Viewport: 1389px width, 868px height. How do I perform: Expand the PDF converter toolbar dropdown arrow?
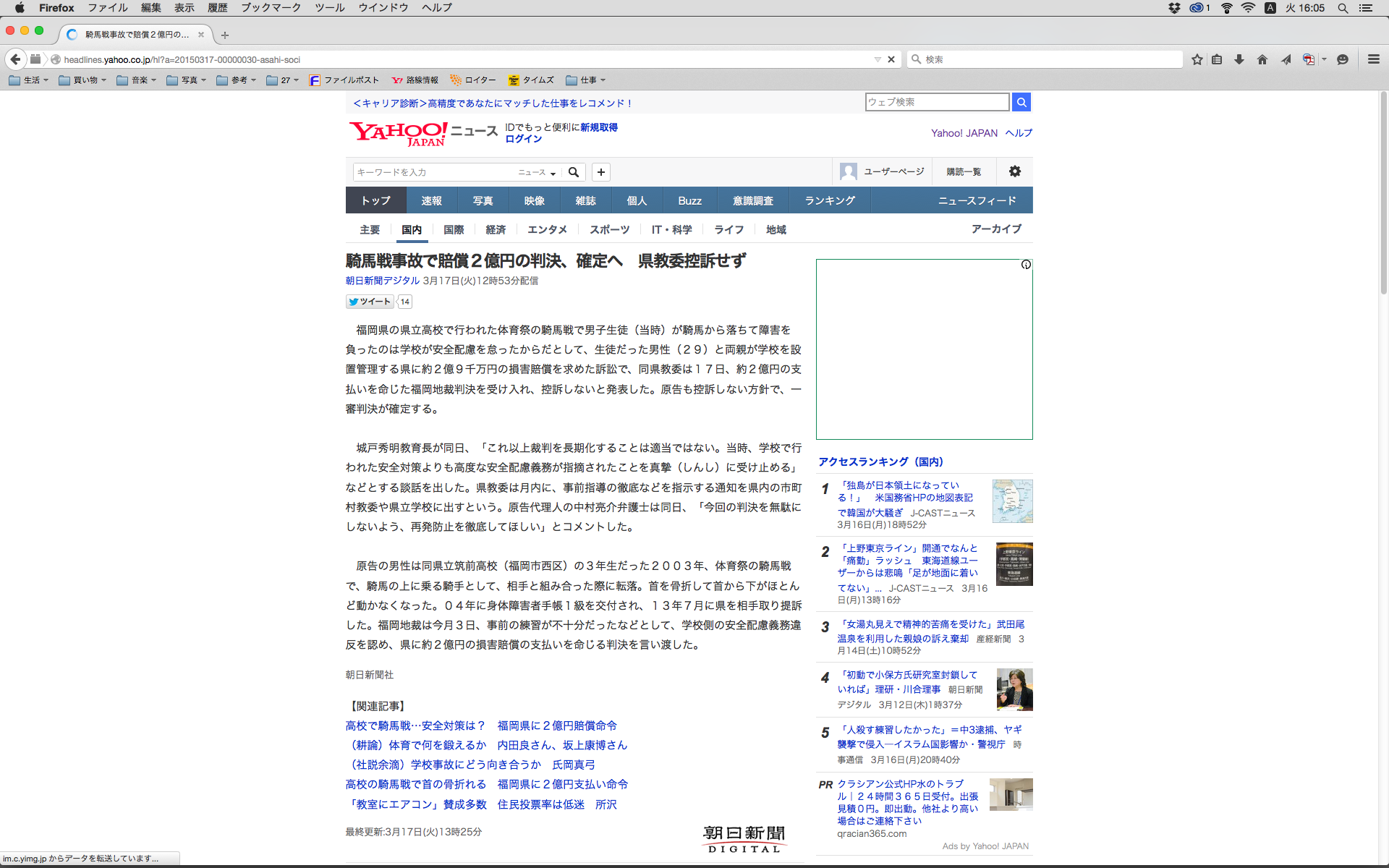[x=1324, y=59]
